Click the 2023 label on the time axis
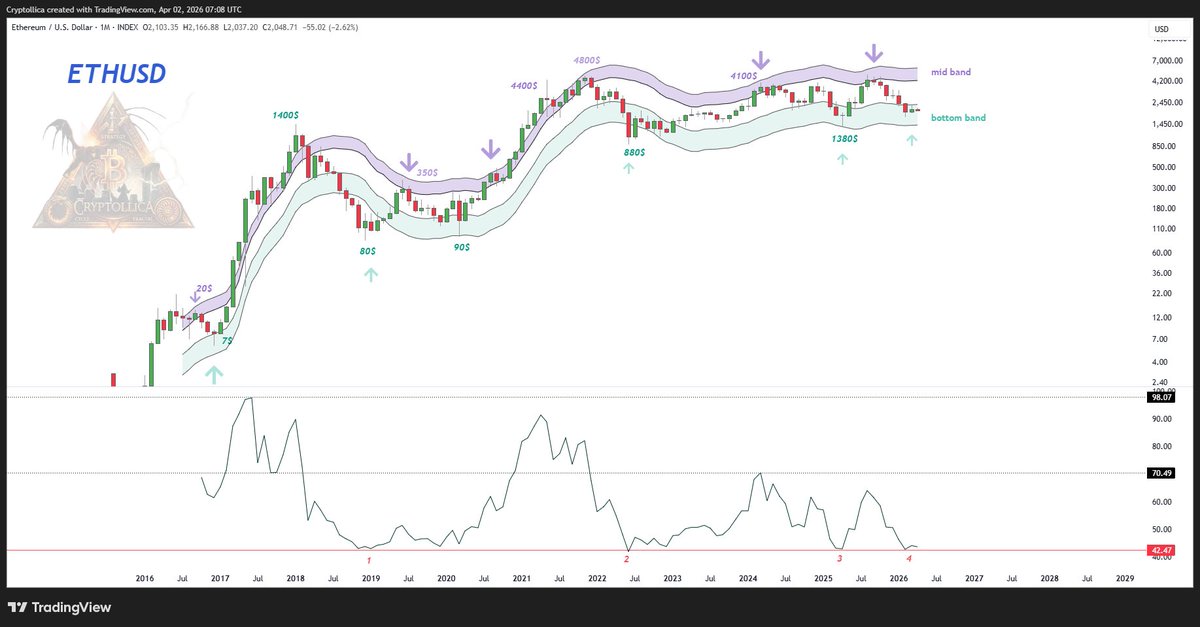Image resolution: width=1200 pixels, height=627 pixels. point(672,579)
